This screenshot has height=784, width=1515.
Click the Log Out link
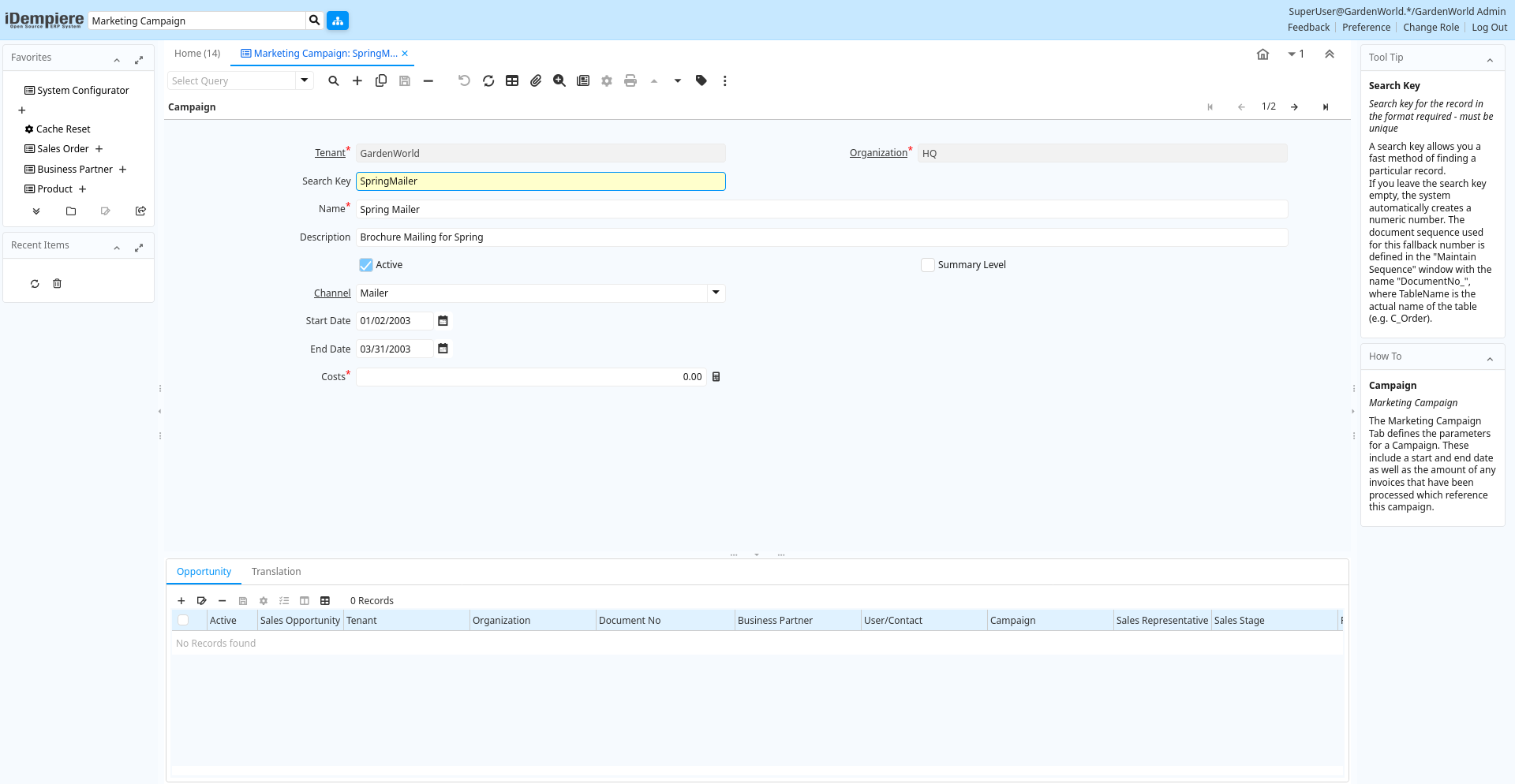(1489, 28)
